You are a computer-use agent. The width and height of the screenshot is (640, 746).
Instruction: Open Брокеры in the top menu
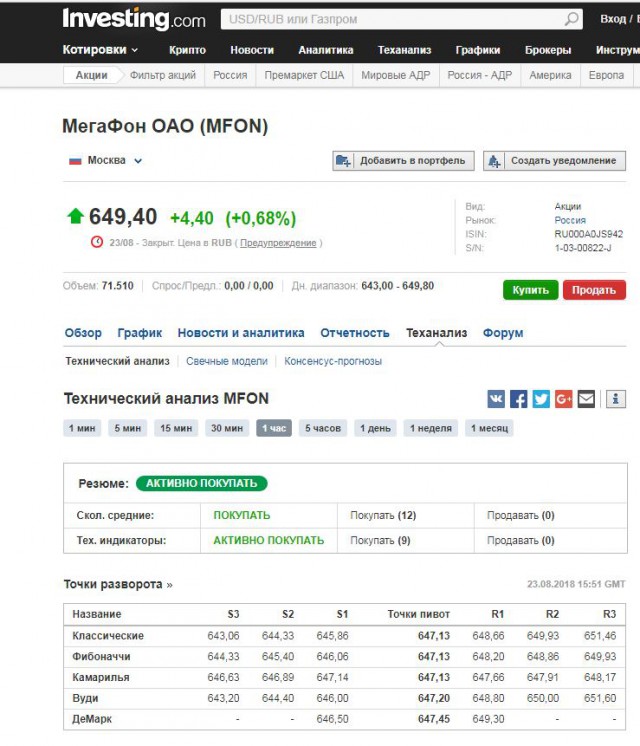548,50
